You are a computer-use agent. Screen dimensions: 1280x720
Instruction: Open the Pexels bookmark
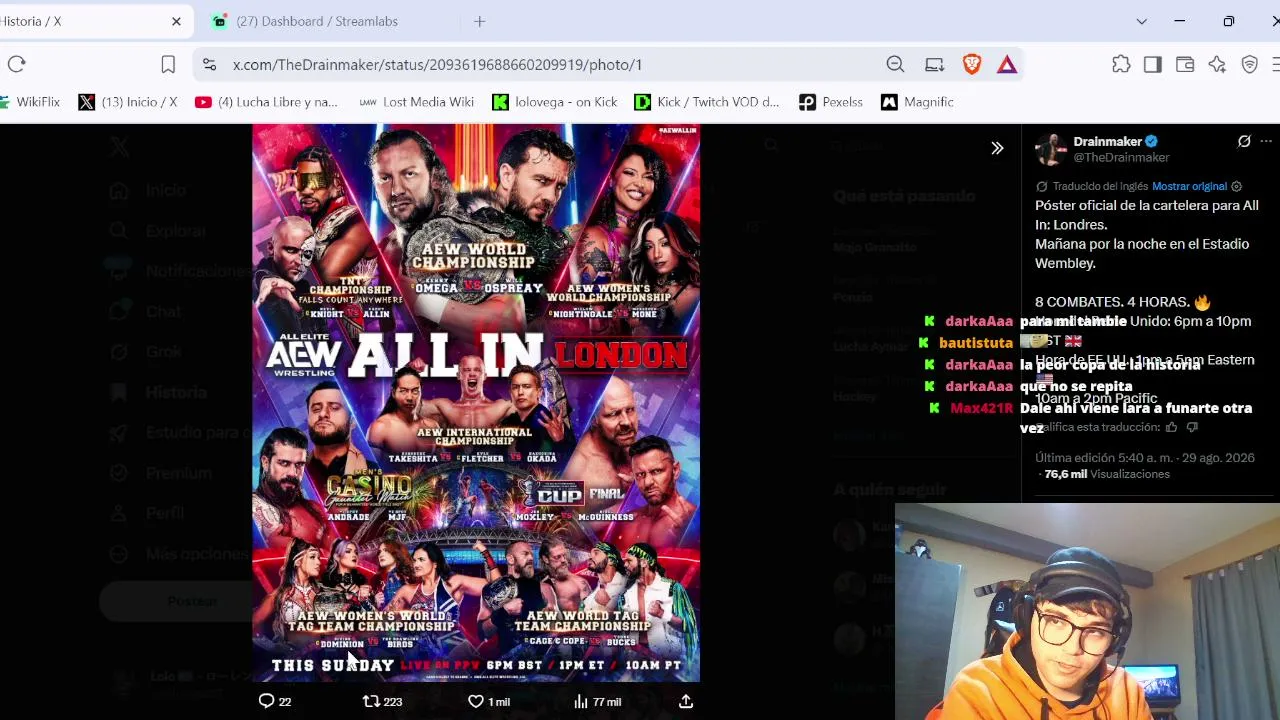[831, 102]
